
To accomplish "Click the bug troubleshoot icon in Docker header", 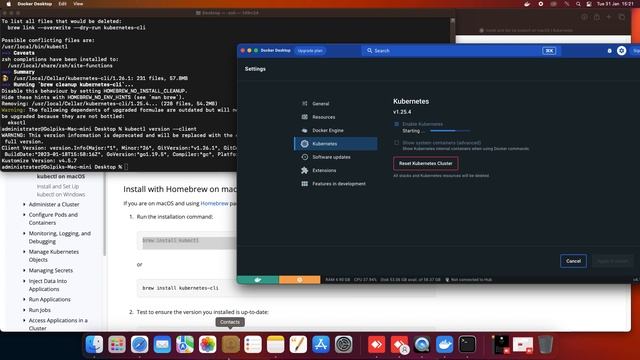I will 609,51.
